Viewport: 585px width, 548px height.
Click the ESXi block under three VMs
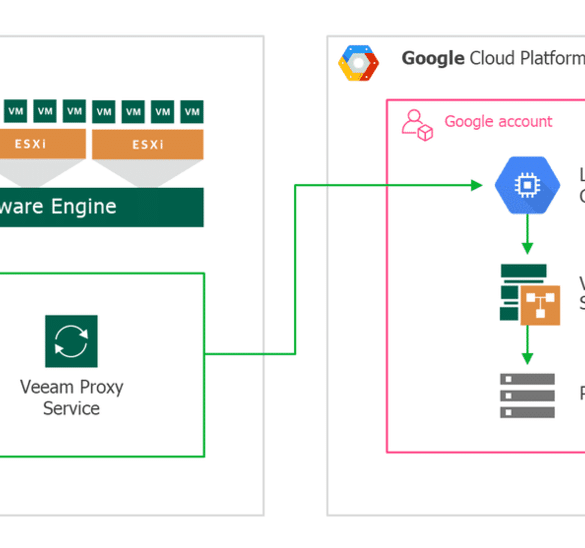click(42, 144)
